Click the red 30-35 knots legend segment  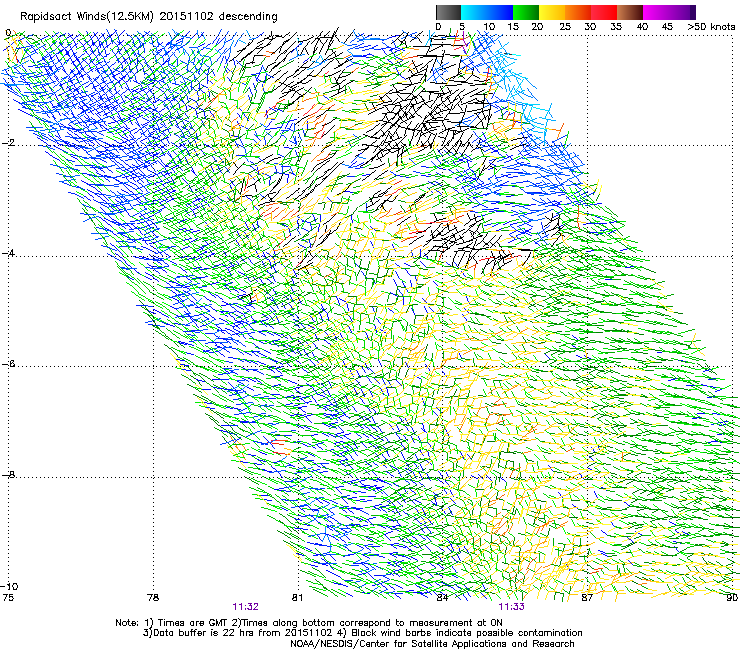(604, 12)
